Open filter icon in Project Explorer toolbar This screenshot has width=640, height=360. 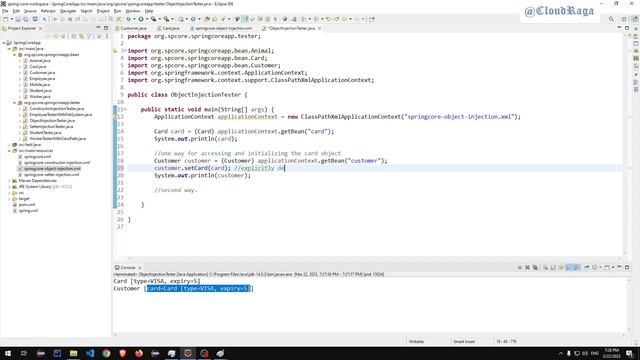pos(89,36)
